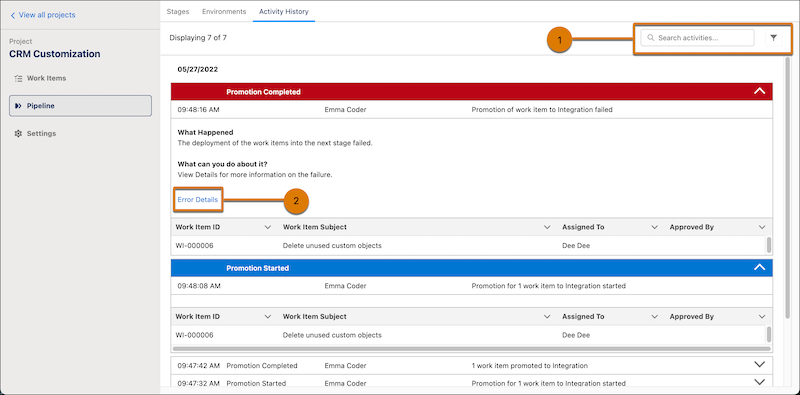
Task: Click the horizontal scrollbar under Promotion Started table
Action: point(471,349)
